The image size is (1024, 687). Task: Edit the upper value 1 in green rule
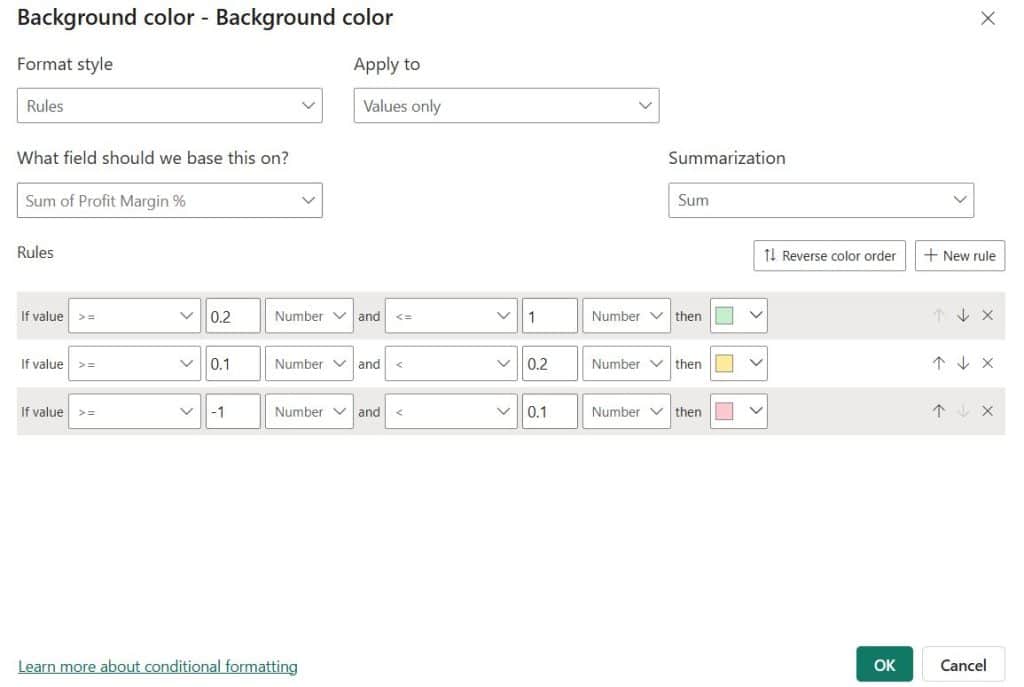pyautogui.click(x=550, y=316)
